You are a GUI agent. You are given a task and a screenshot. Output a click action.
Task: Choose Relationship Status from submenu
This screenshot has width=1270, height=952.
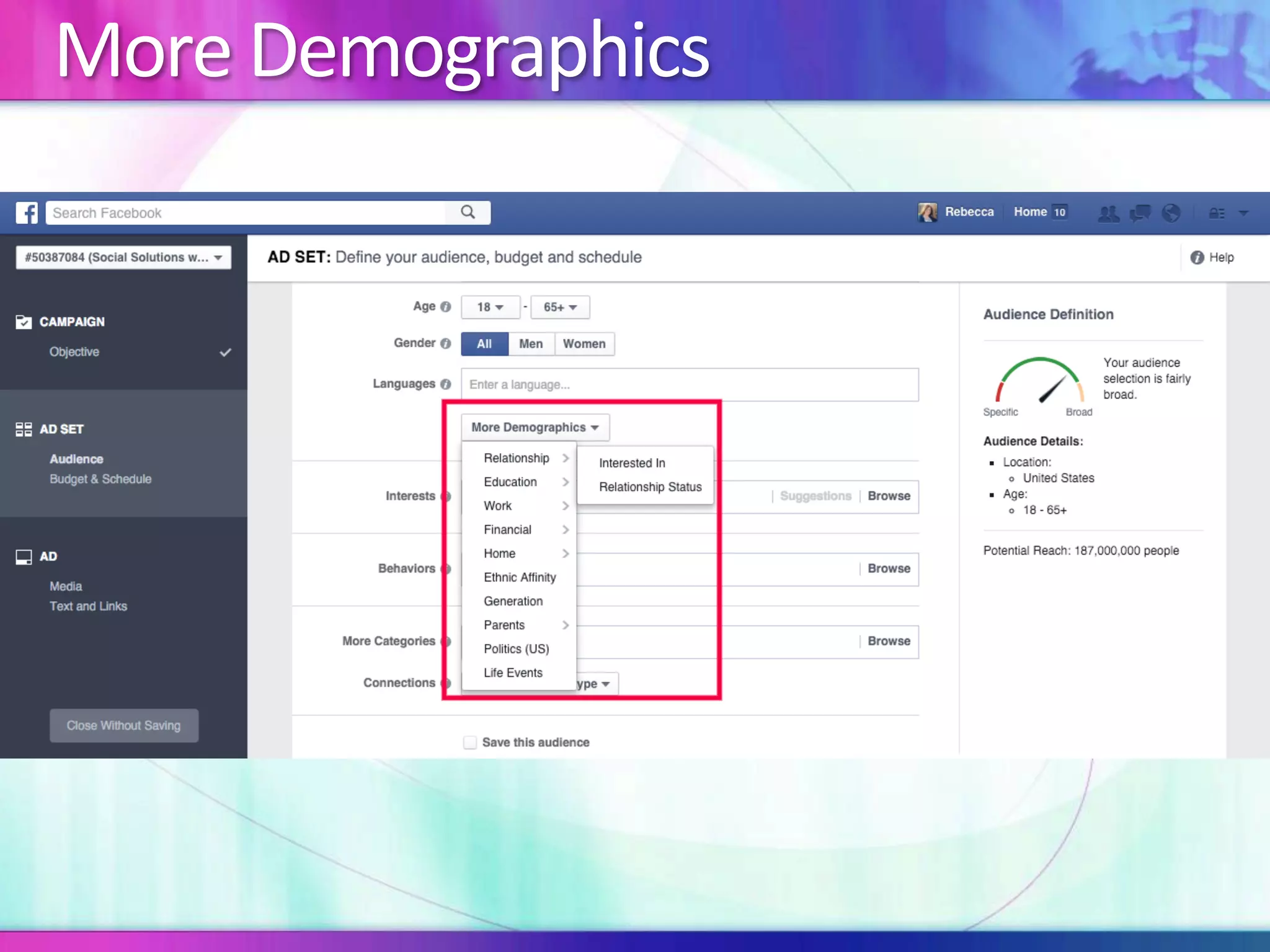(650, 487)
